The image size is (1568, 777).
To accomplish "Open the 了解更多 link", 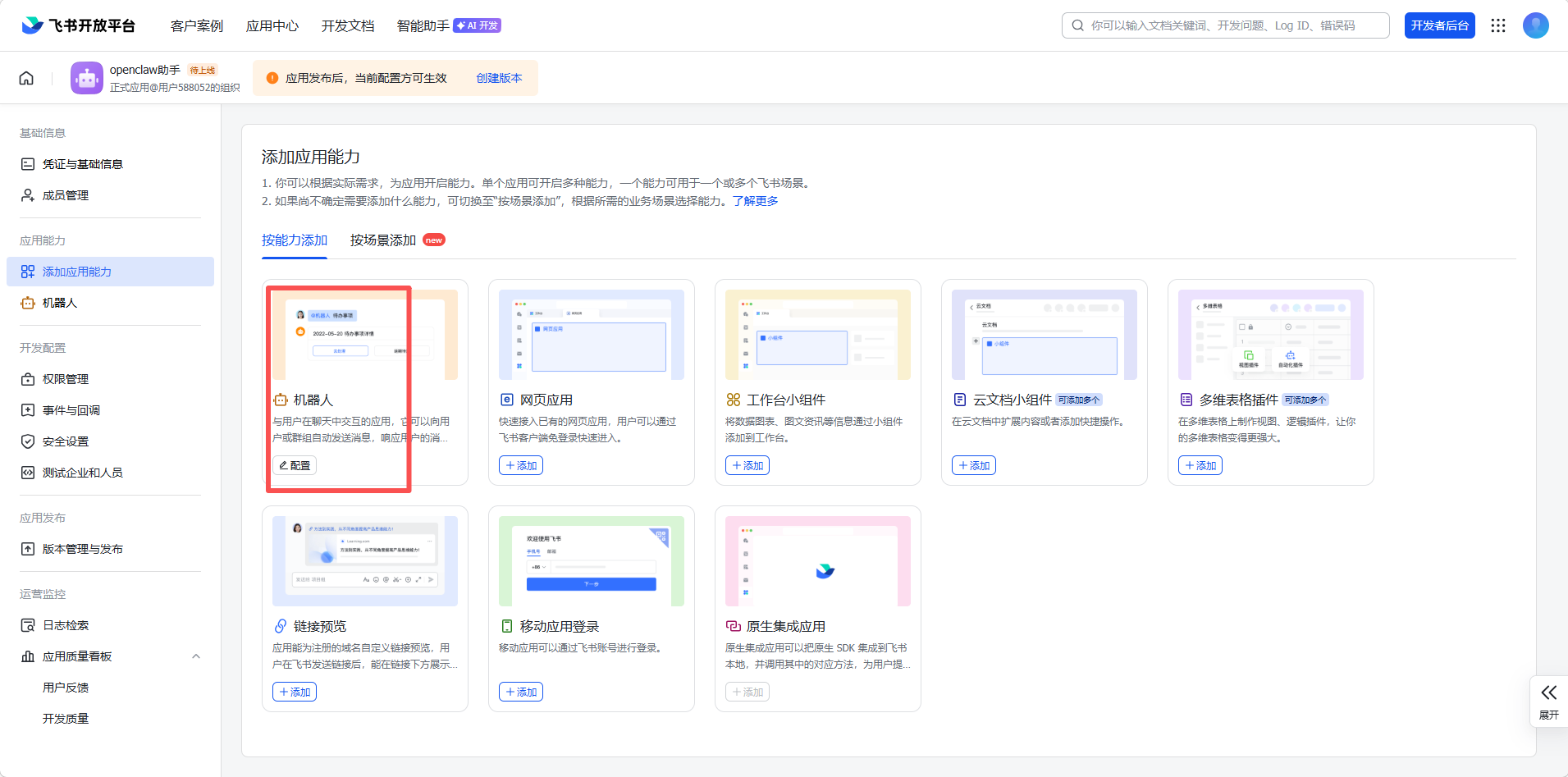I will coord(756,201).
